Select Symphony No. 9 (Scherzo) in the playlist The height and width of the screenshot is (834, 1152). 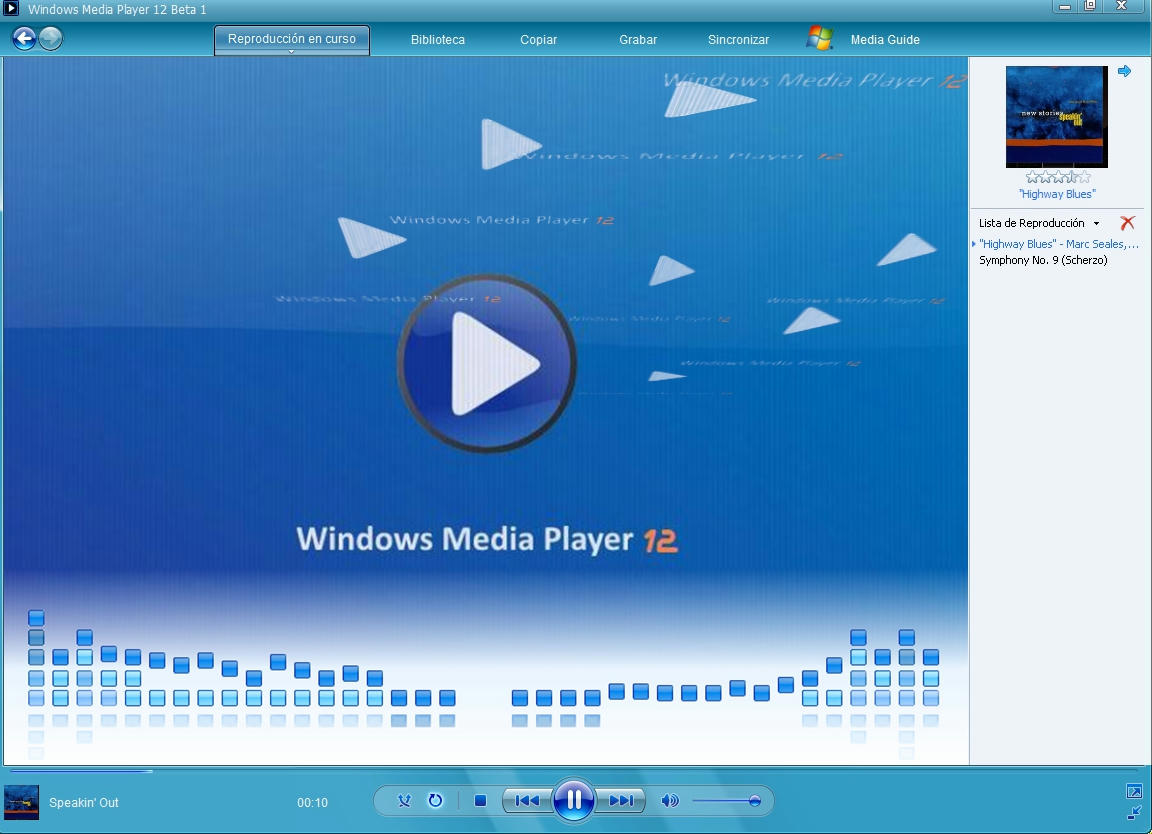pos(1043,259)
